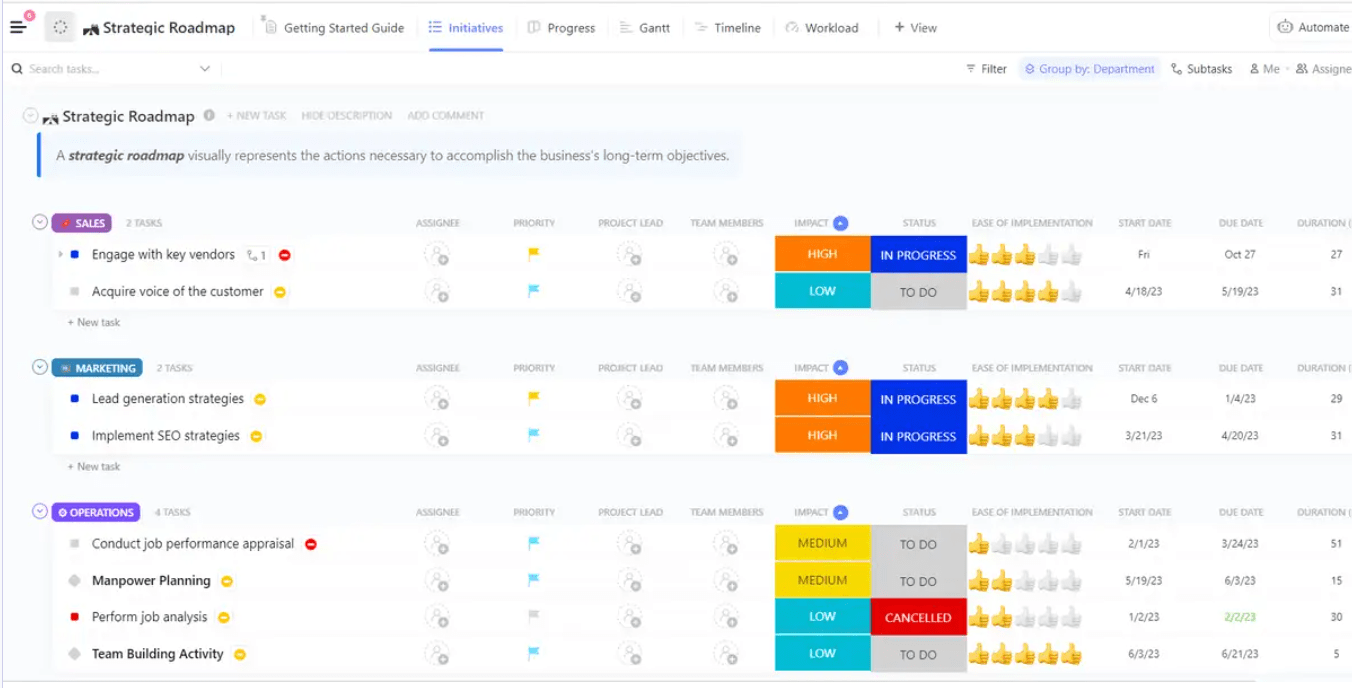Toggle status diamond of Team Building Activity
This screenshot has width=1352, height=688.
(x=75, y=654)
